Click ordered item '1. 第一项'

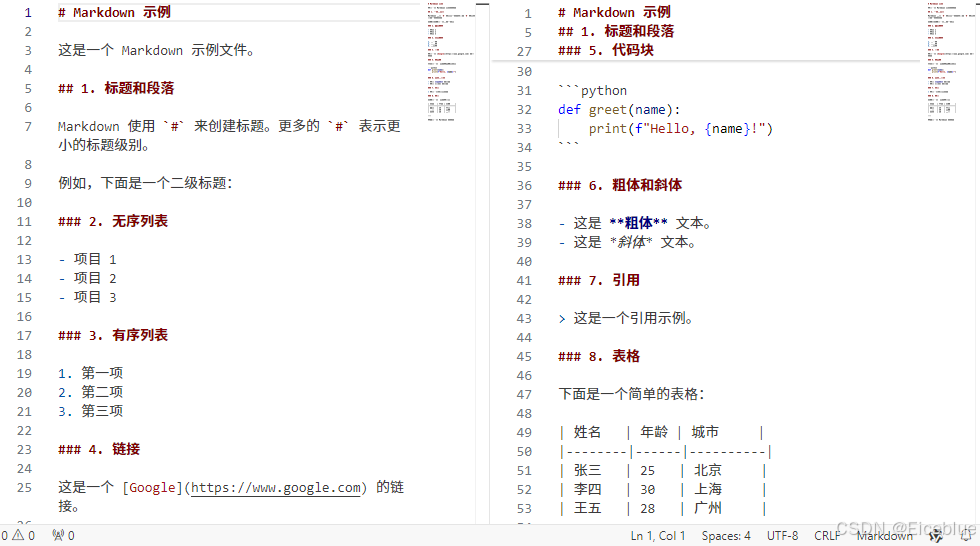(x=91, y=373)
